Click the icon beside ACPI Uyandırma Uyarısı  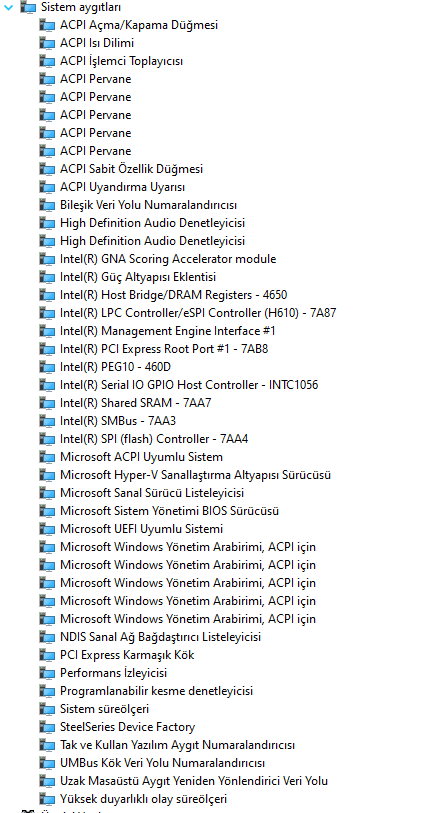click(x=47, y=187)
